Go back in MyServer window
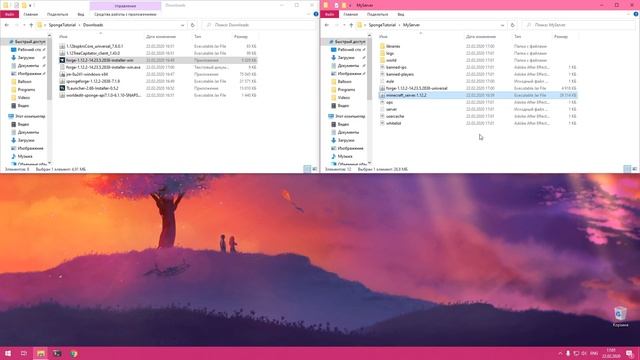Viewport: 640px width, 360px height. point(327,25)
